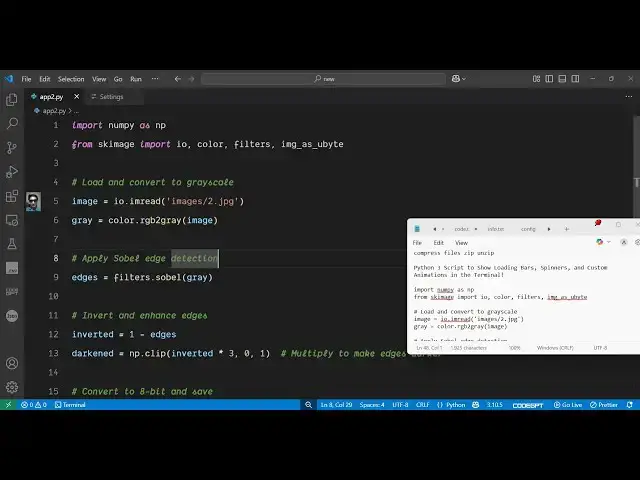The width and height of the screenshot is (640, 480).
Task: Open Notepad Copilot dropdown arrow
Action: pos(609,242)
